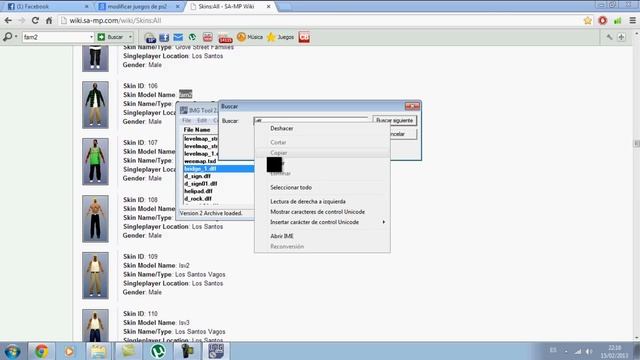
Task: Switch to the modificar juegos de ps2 tab
Action: [138, 7]
